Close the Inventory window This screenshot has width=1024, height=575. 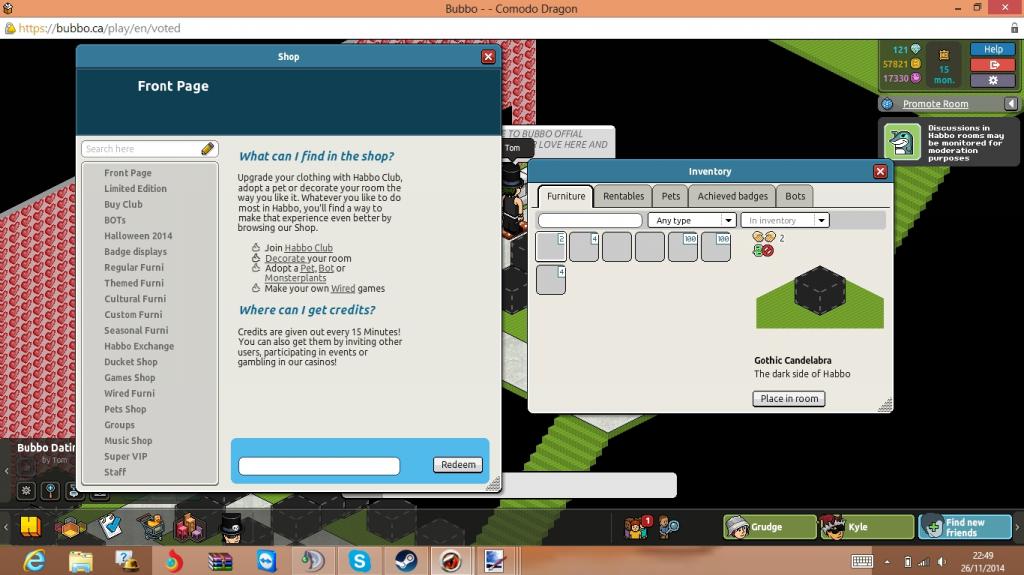(880, 171)
